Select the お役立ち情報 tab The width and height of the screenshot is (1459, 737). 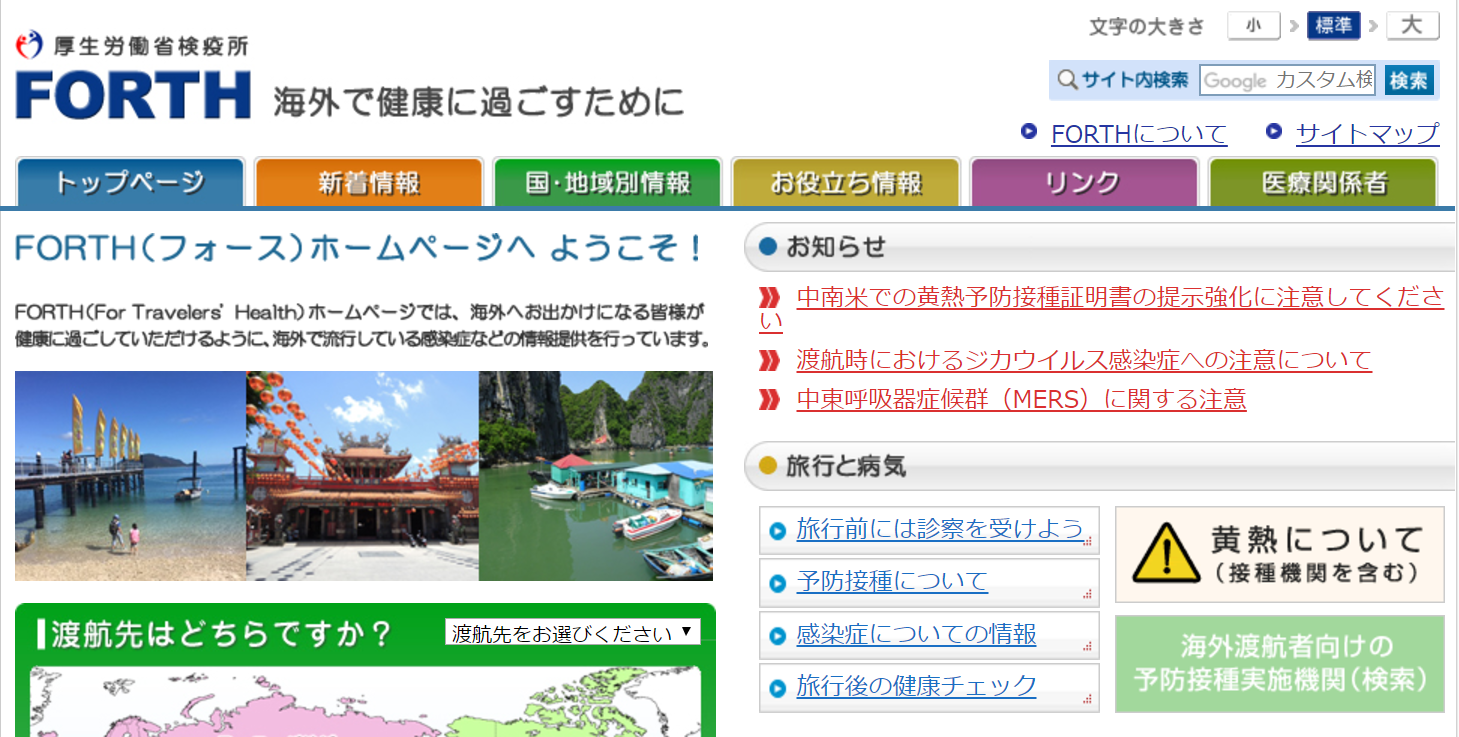click(x=845, y=183)
